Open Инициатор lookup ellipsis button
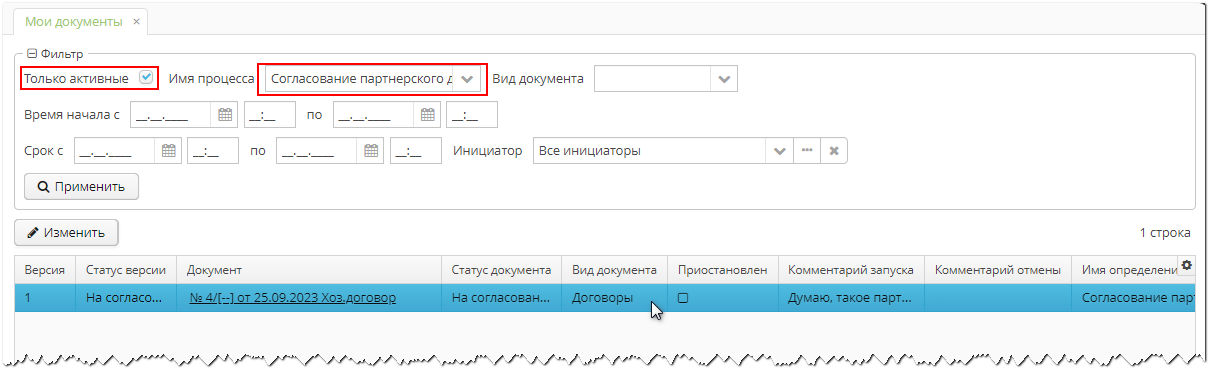The height and width of the screenshot is (375, 1209). coord(807,151)
